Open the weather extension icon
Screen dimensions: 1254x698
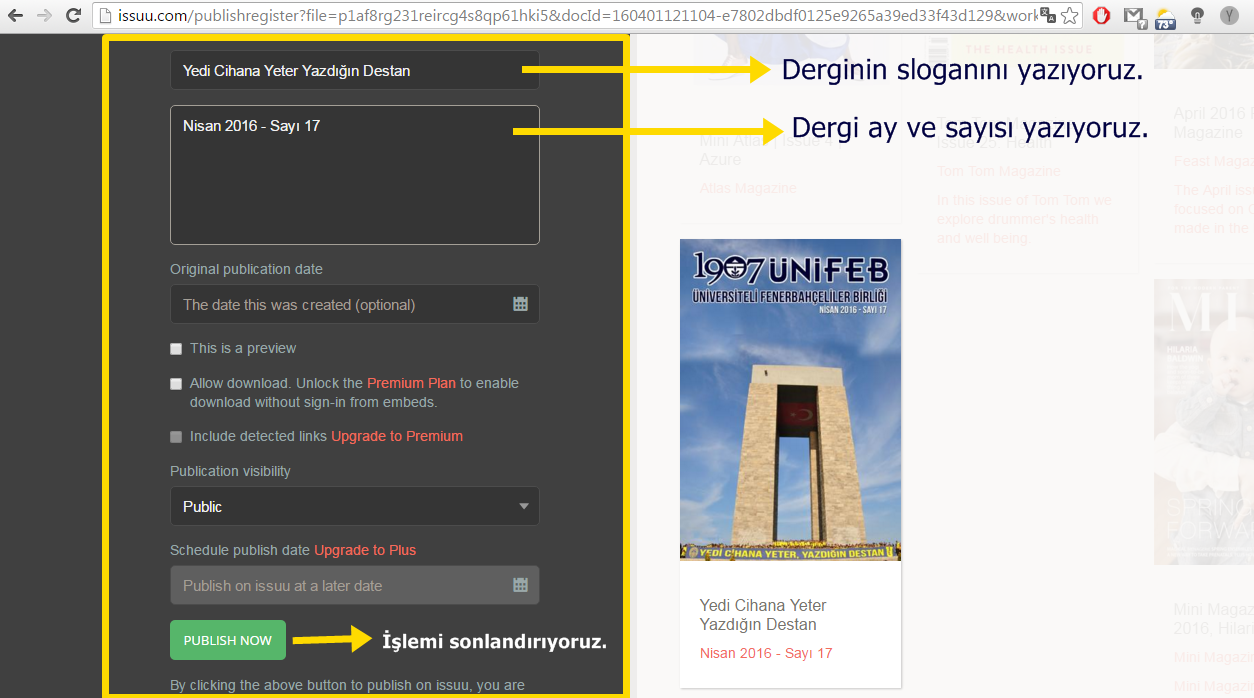[1165, 17]
